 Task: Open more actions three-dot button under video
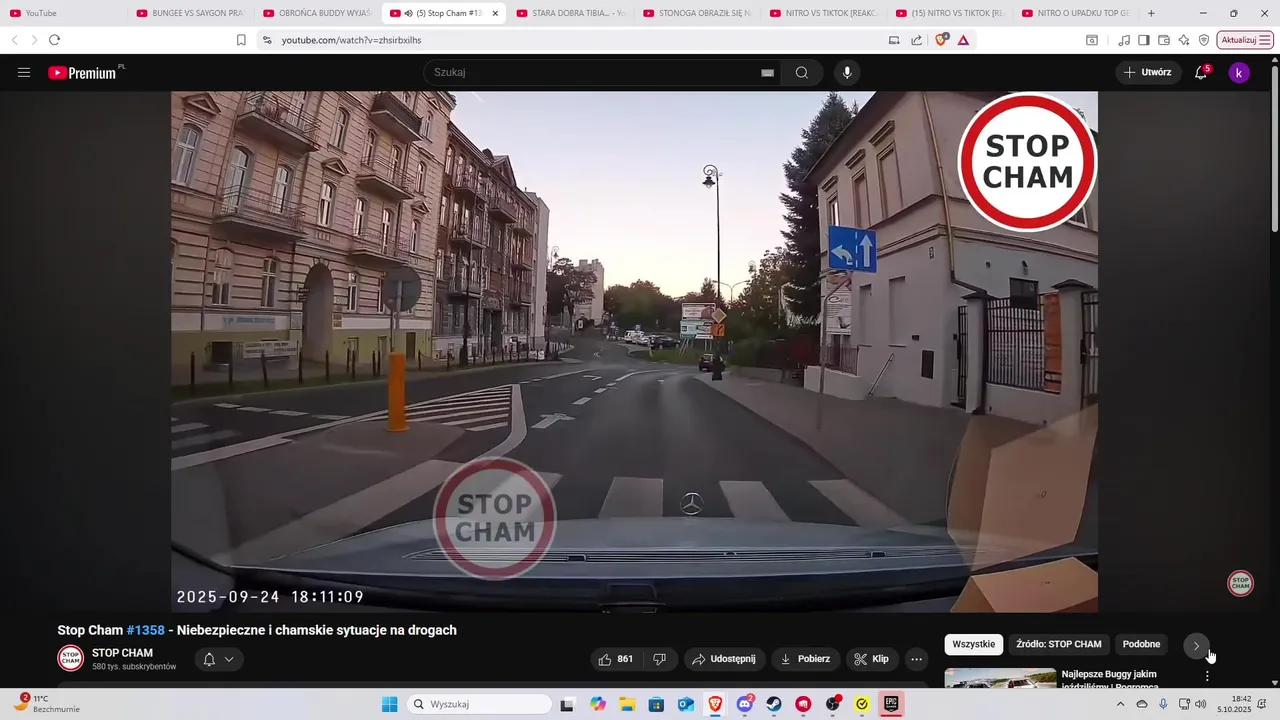pyautogui.click(x=916, y=659)
